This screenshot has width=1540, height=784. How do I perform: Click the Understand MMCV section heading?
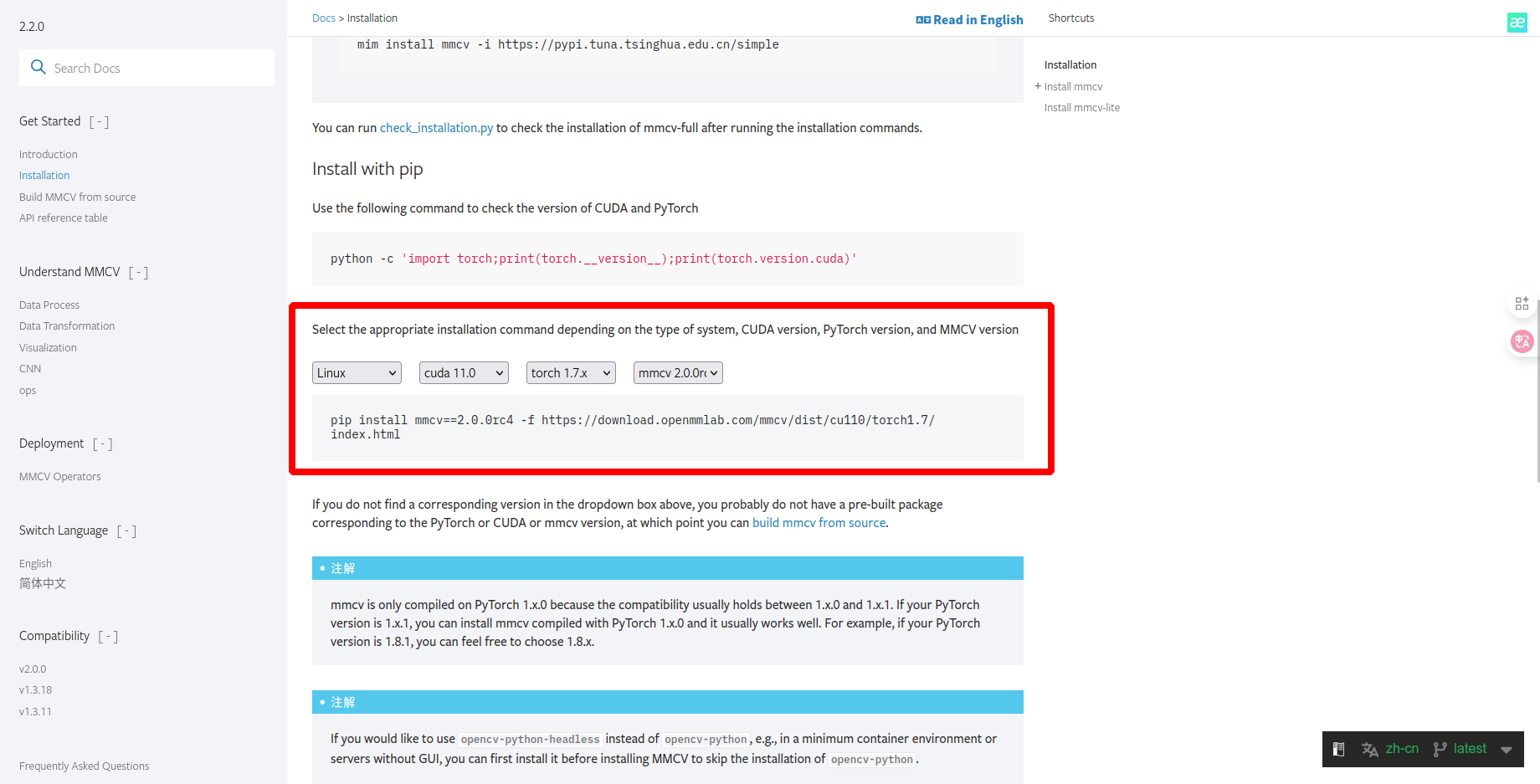(69, 272)
